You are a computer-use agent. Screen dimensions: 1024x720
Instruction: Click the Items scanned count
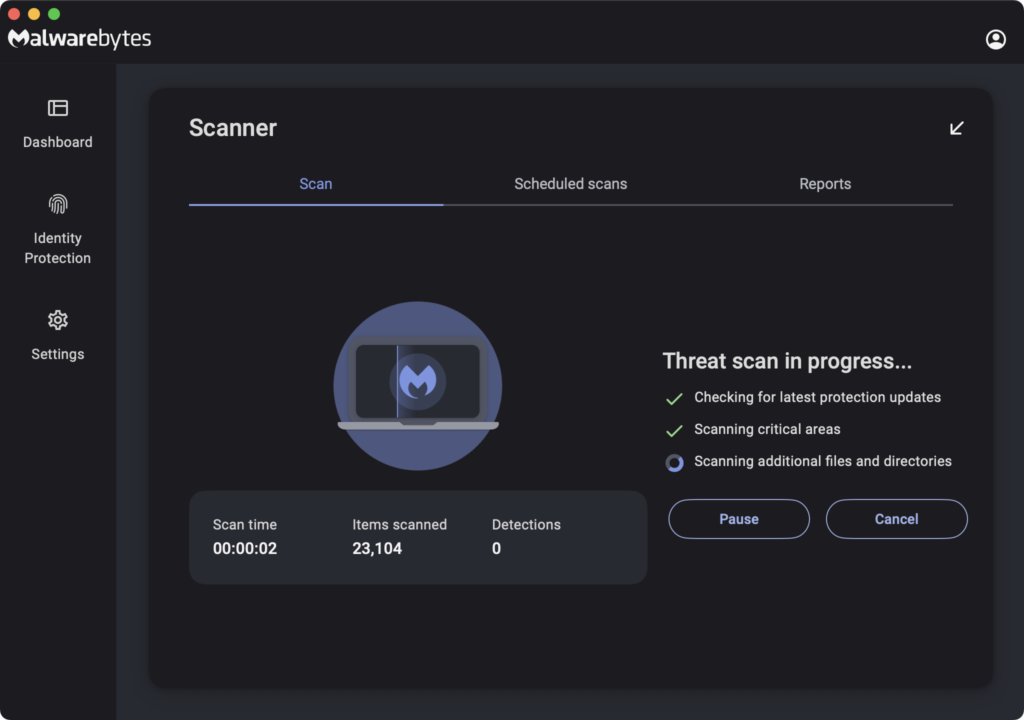pos(377,548)
